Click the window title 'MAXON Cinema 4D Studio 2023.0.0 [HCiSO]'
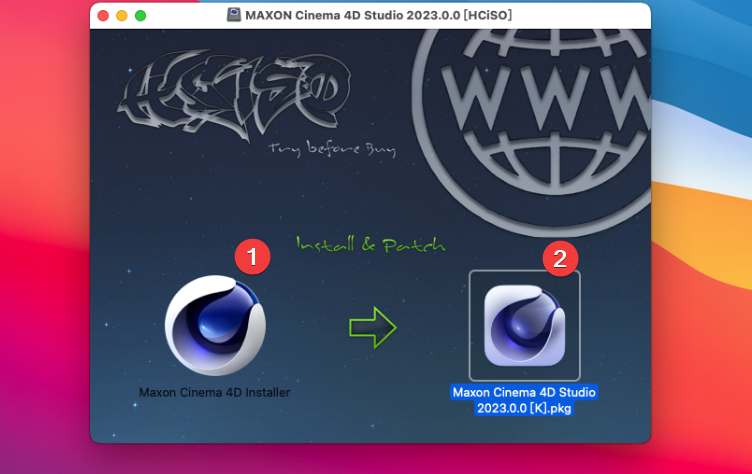This screenshot has height=474, width=752. click(x=378, y=15)
